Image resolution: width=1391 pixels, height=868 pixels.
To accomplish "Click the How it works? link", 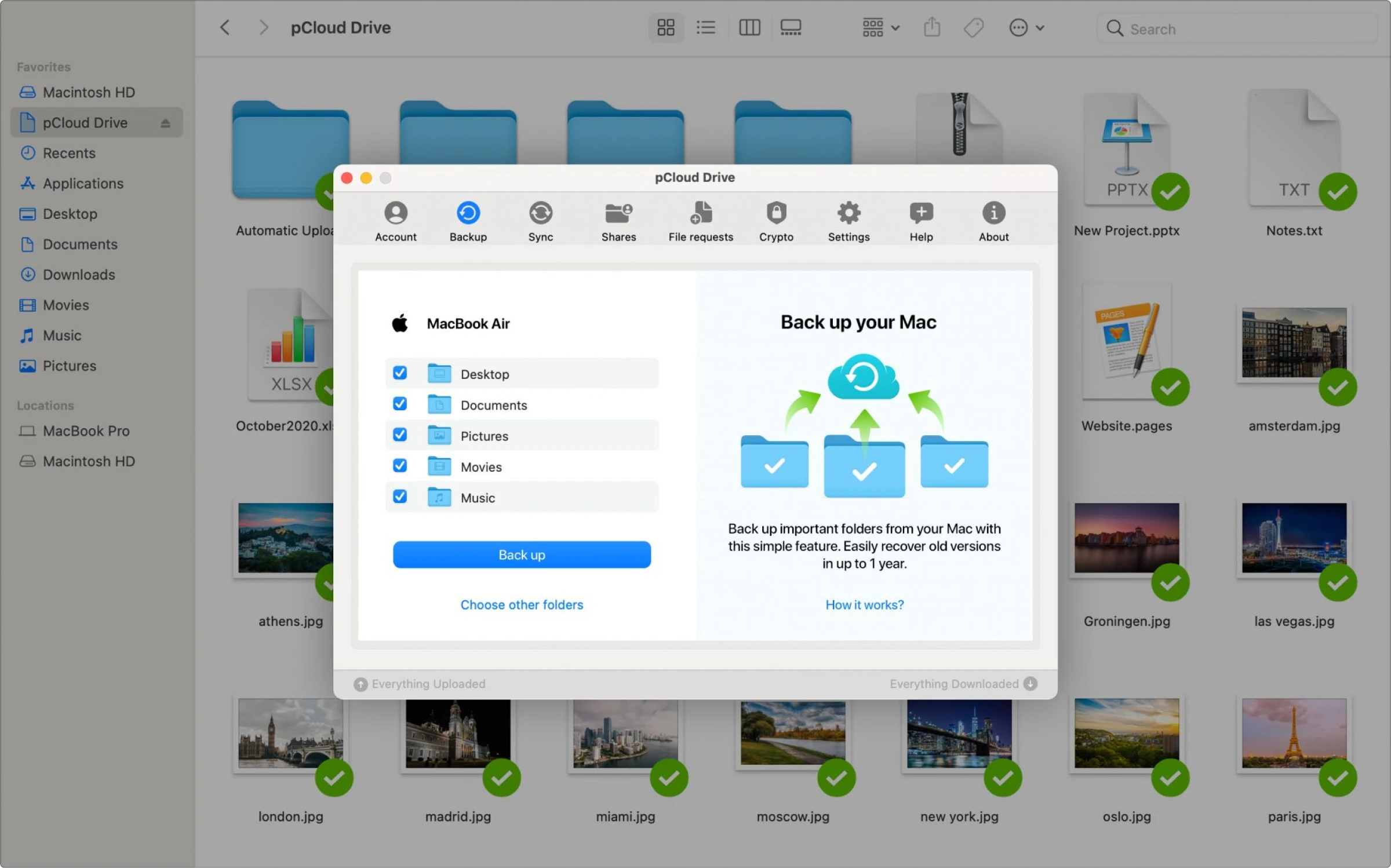I will (863, 604).
